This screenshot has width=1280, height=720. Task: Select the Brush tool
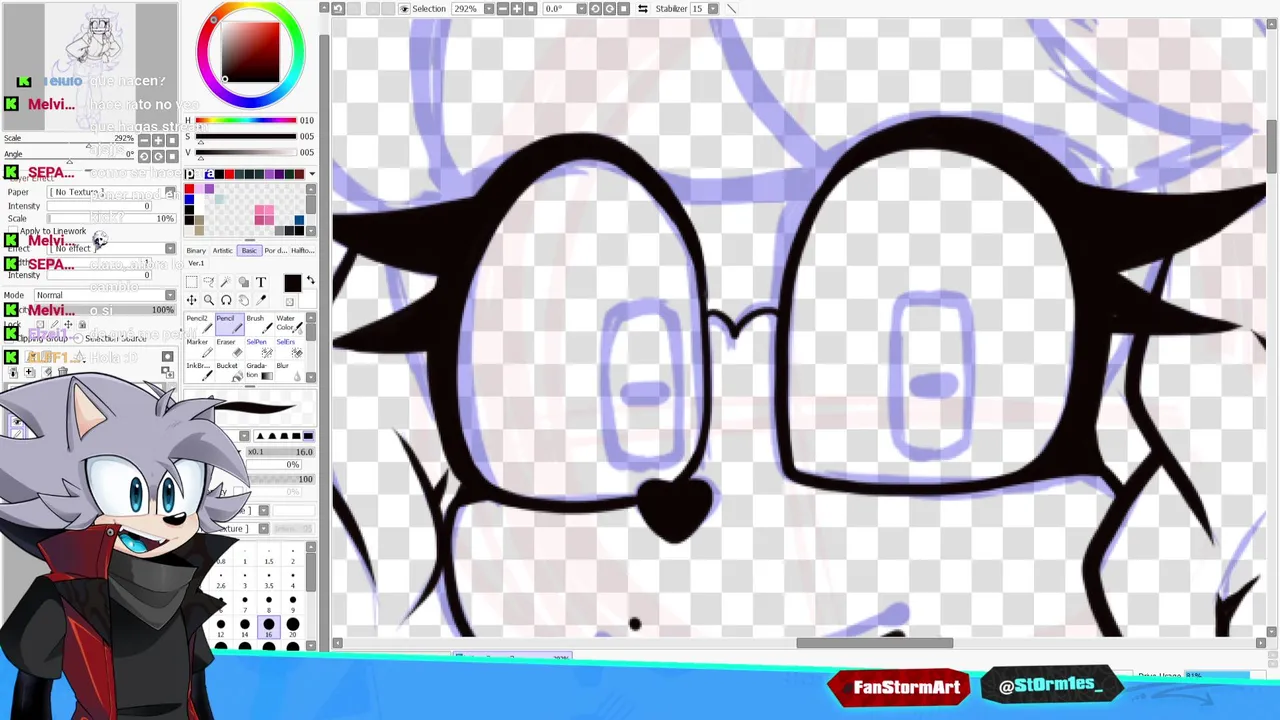260,325
